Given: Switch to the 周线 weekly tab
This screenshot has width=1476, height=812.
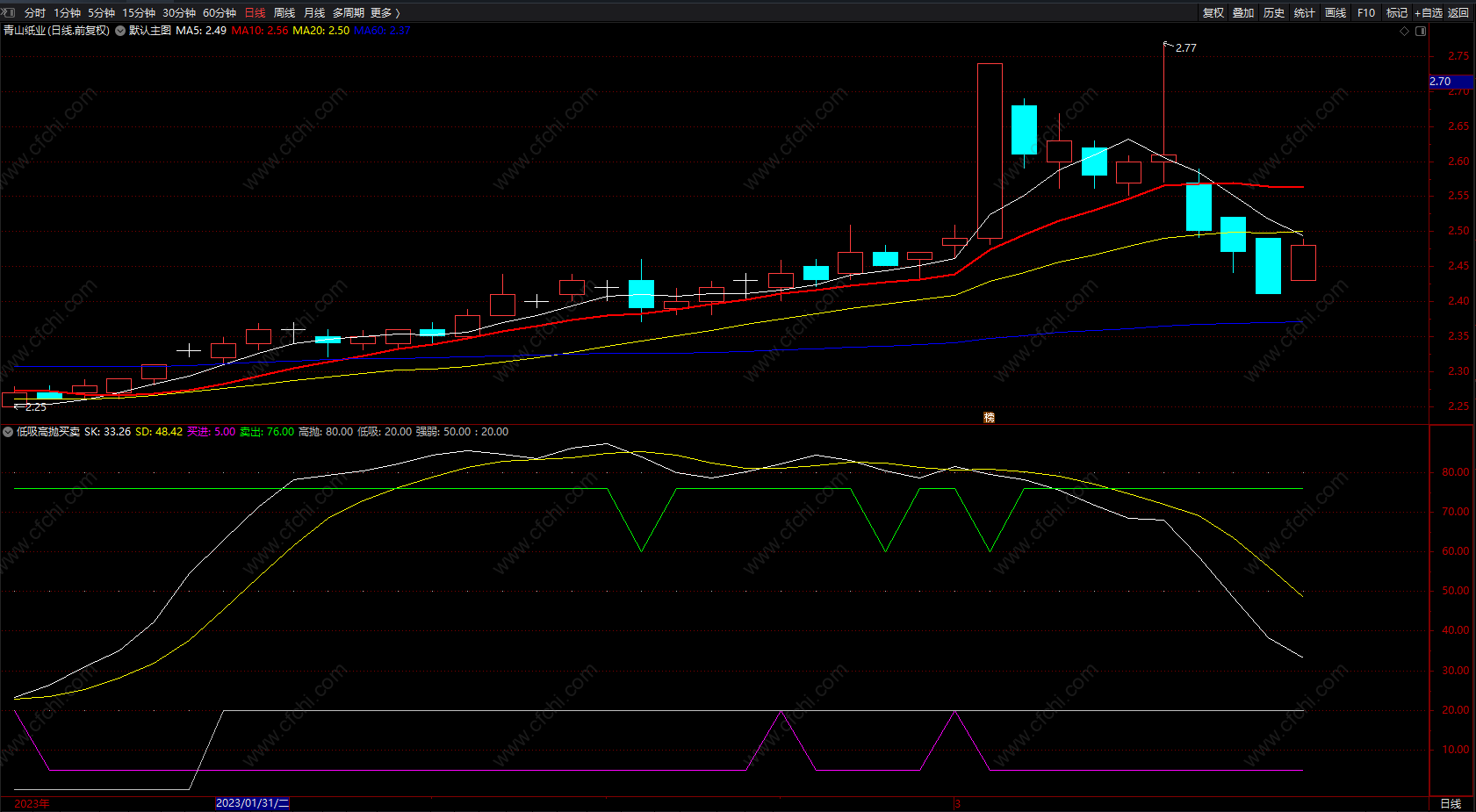Looking at the screenshot, I should [x=284, y=12].
